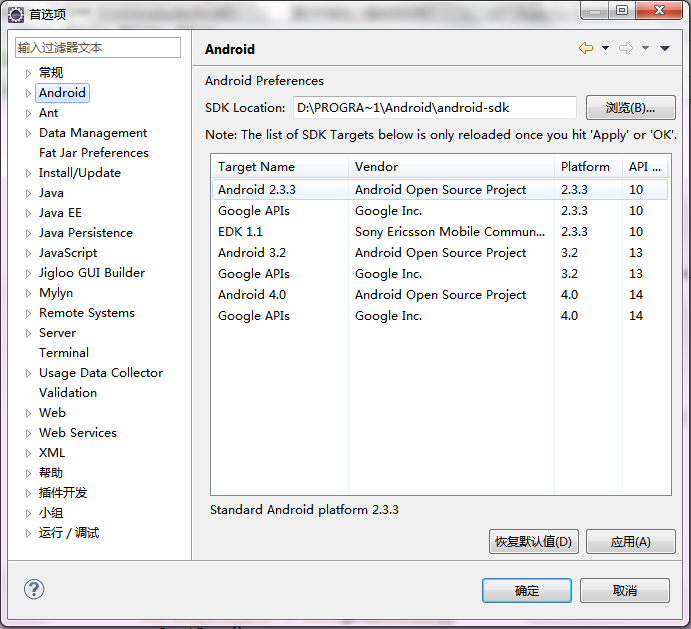Click the 恢复默认值(D) restore defaults button

(533, 541)
